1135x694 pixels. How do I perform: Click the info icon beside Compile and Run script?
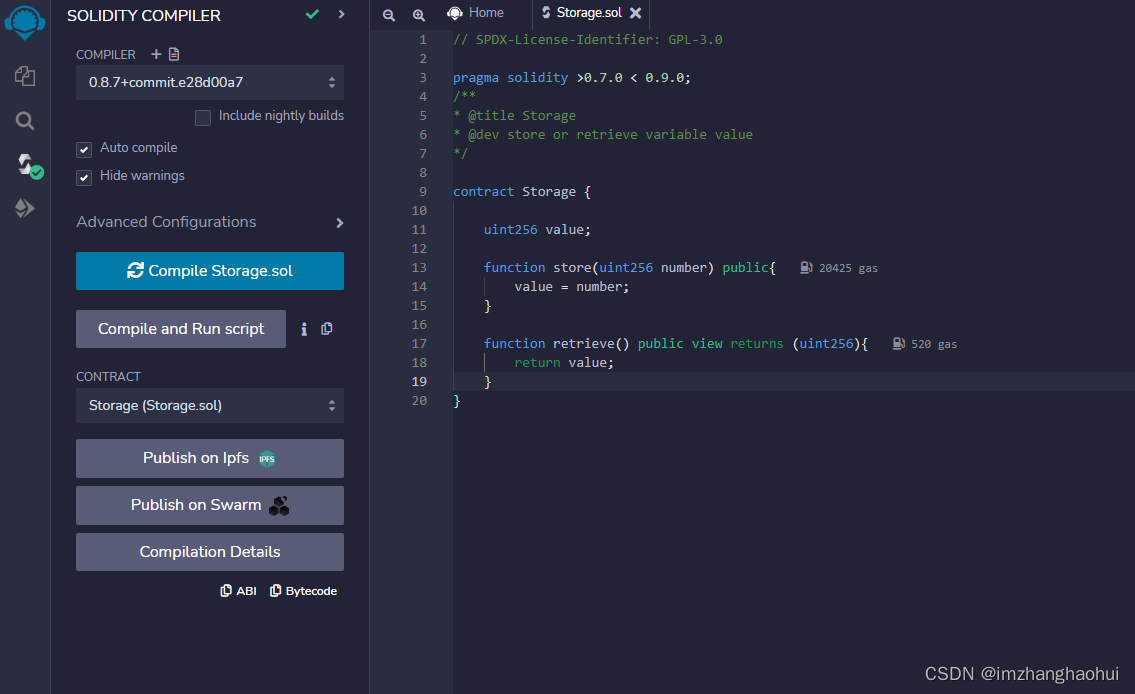(x=304, y=329)
